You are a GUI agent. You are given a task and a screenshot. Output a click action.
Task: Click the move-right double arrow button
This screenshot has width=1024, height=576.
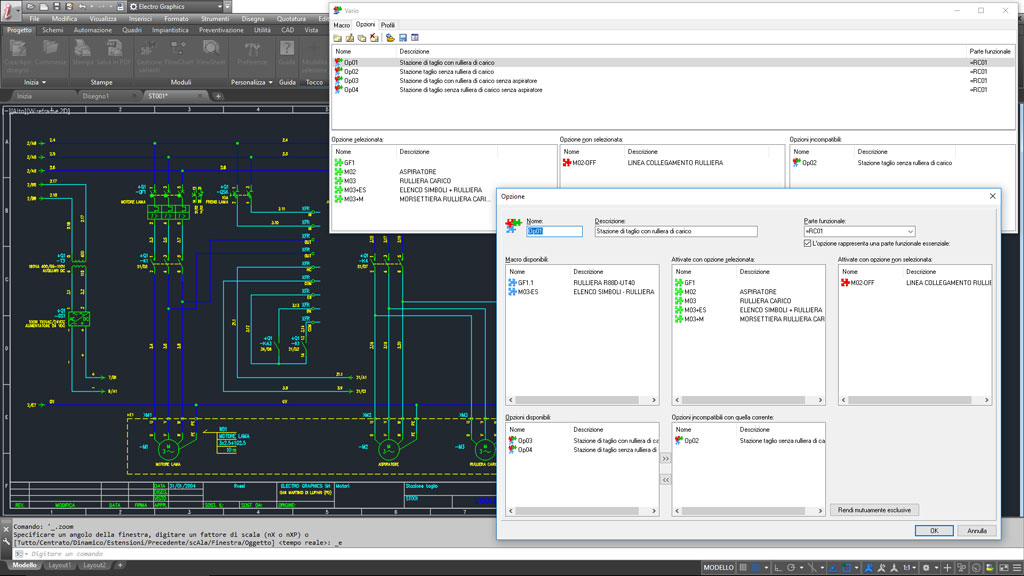[x=666, y=458]
